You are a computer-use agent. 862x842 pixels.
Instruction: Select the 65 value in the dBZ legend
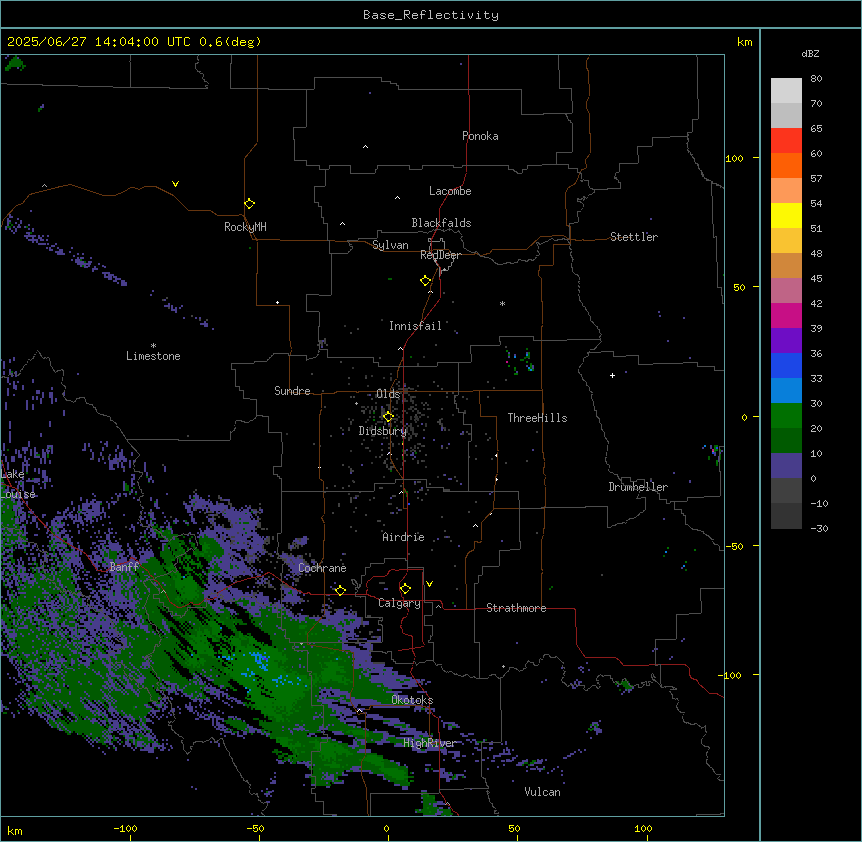(816, 129)
